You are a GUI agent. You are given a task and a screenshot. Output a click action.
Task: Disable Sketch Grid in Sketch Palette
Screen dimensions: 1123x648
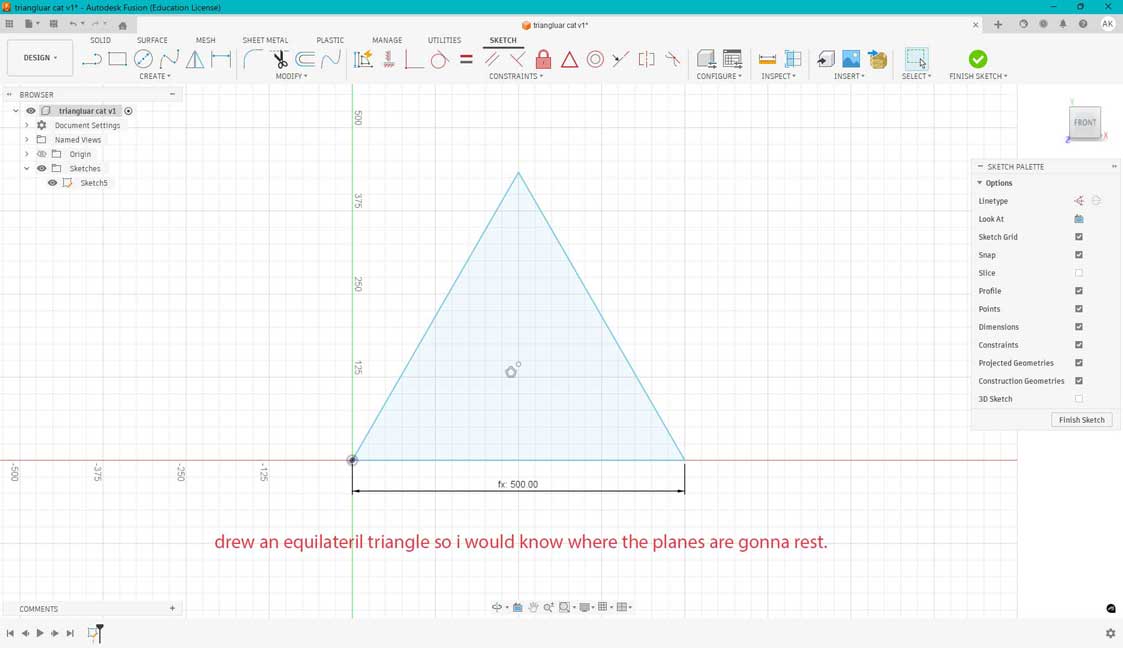(x=1078, y=236)
